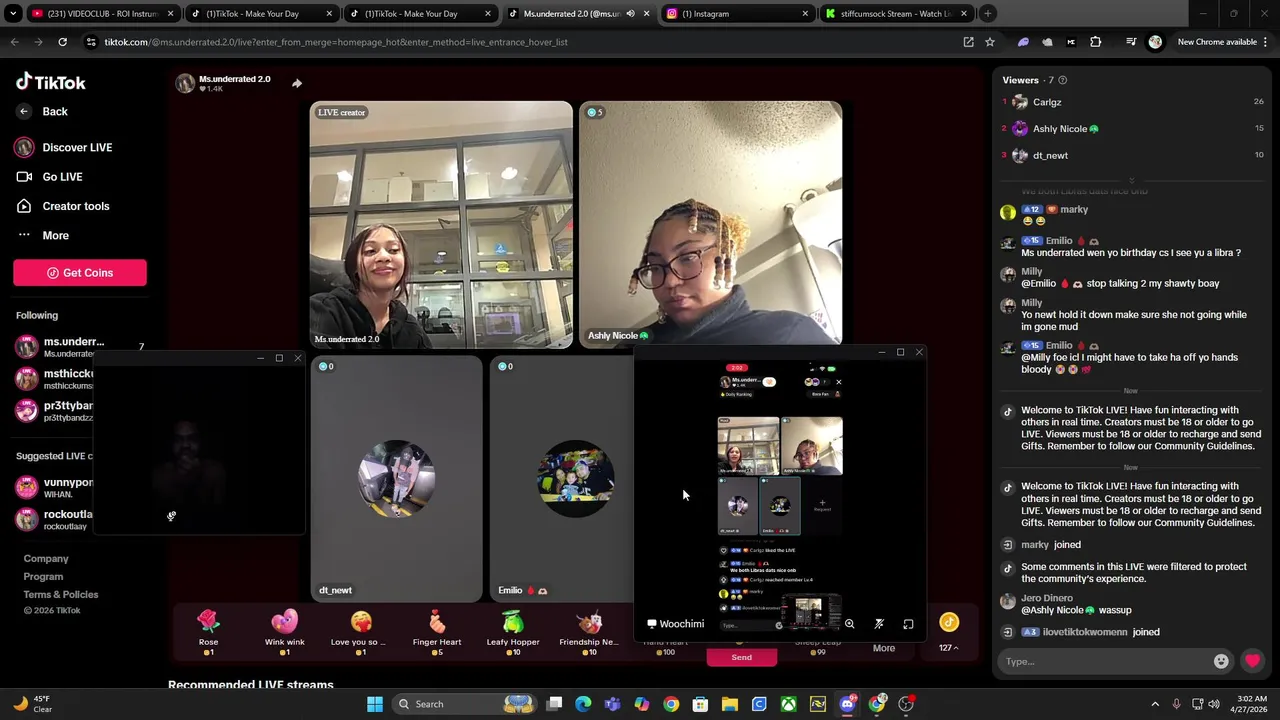Open the Chrome extensions puzzle icon
1280x720 pixels.
pos(1095,42)
